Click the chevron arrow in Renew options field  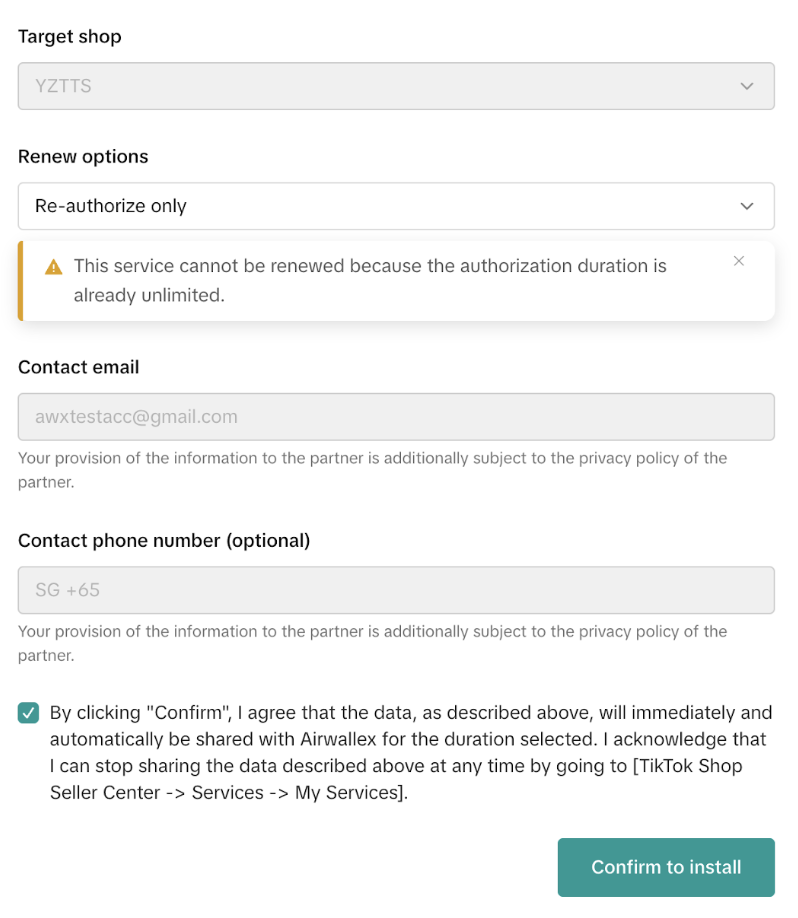point(747,206)
